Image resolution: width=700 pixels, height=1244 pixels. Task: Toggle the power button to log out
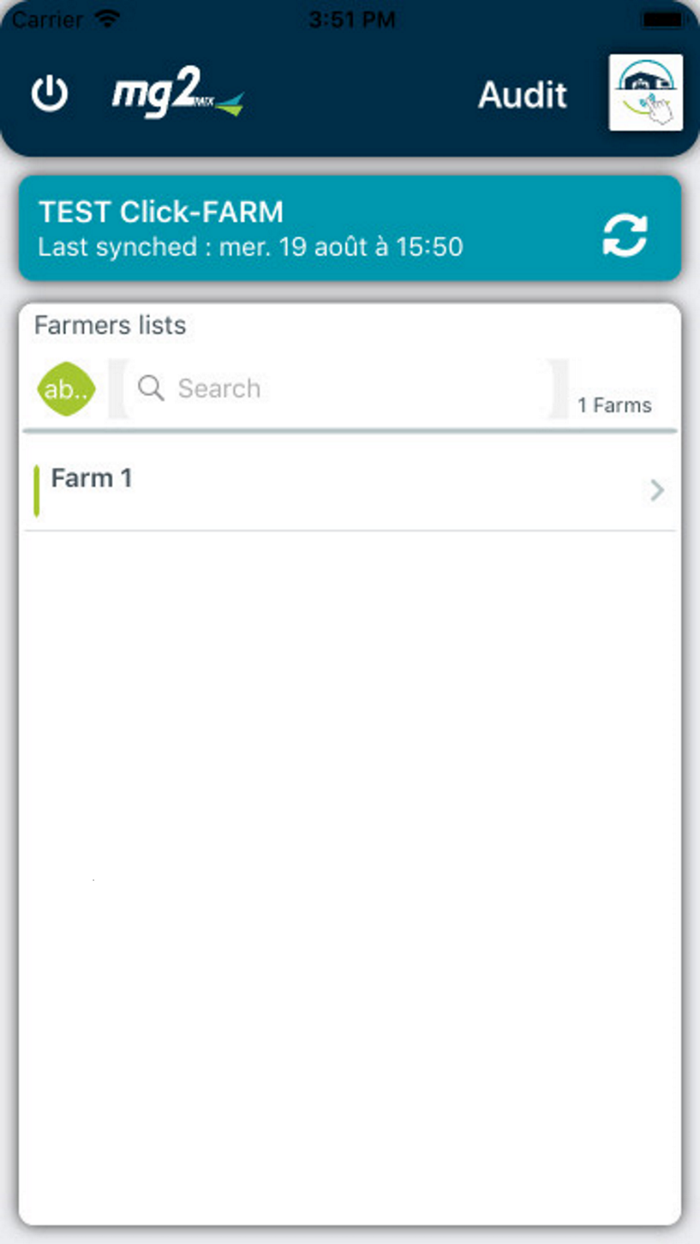click(x=49, y=94)
